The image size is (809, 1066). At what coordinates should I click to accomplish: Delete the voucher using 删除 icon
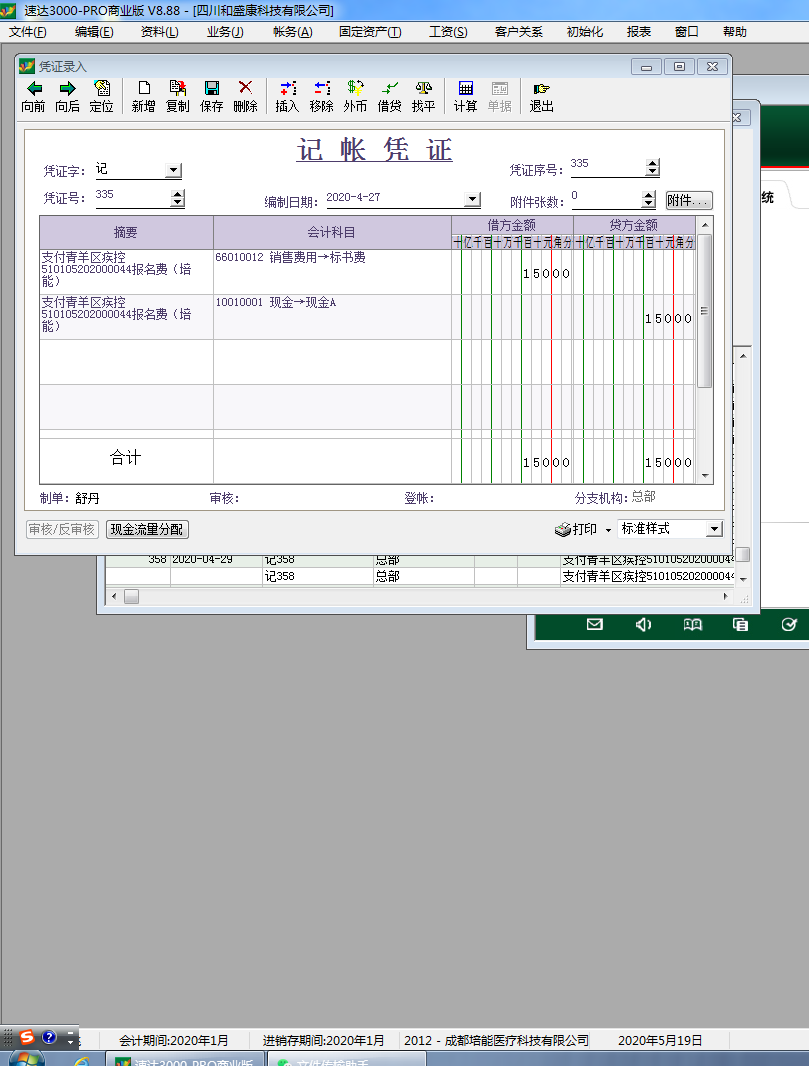click(x=245, y=89)
